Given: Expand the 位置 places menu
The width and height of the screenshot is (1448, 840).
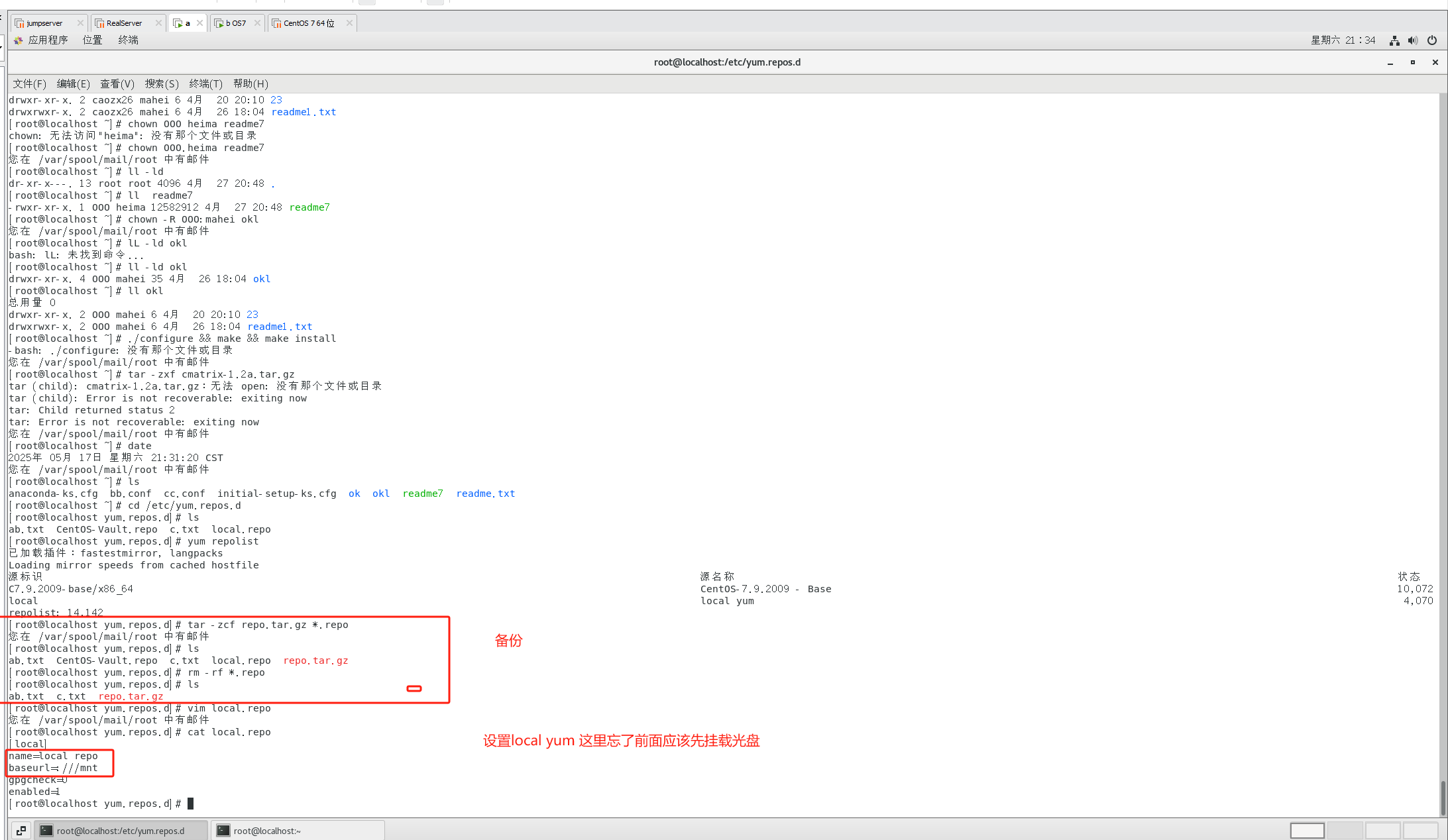Looking at the screenshot, I should click(x=92, y=40).
